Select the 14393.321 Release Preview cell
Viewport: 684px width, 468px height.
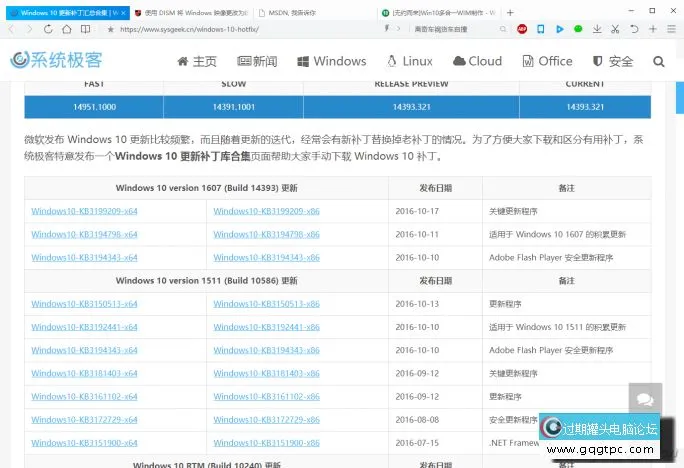click(411, 107)
